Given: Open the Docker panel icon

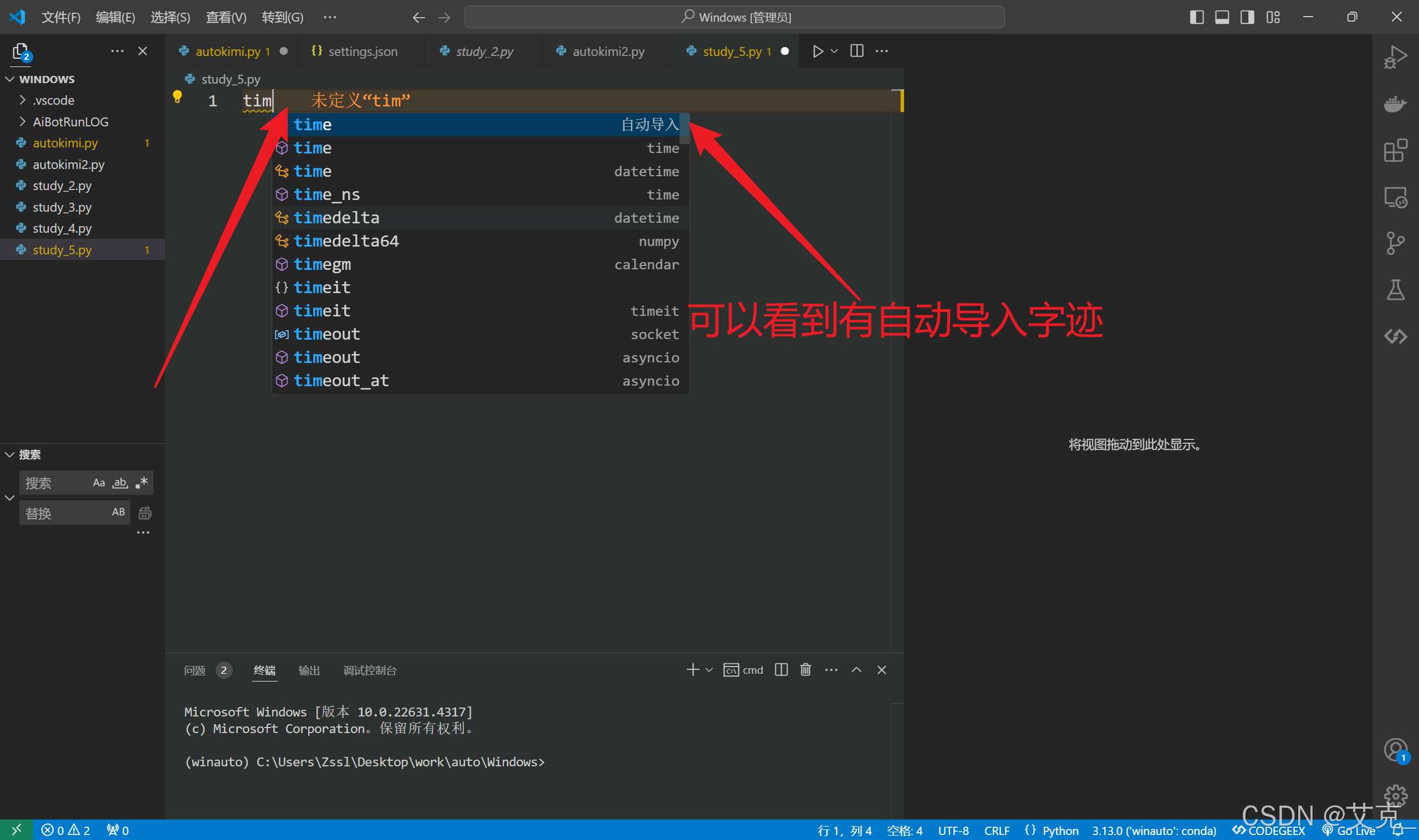Looking at the screenshot, I should click(1395, 104).
